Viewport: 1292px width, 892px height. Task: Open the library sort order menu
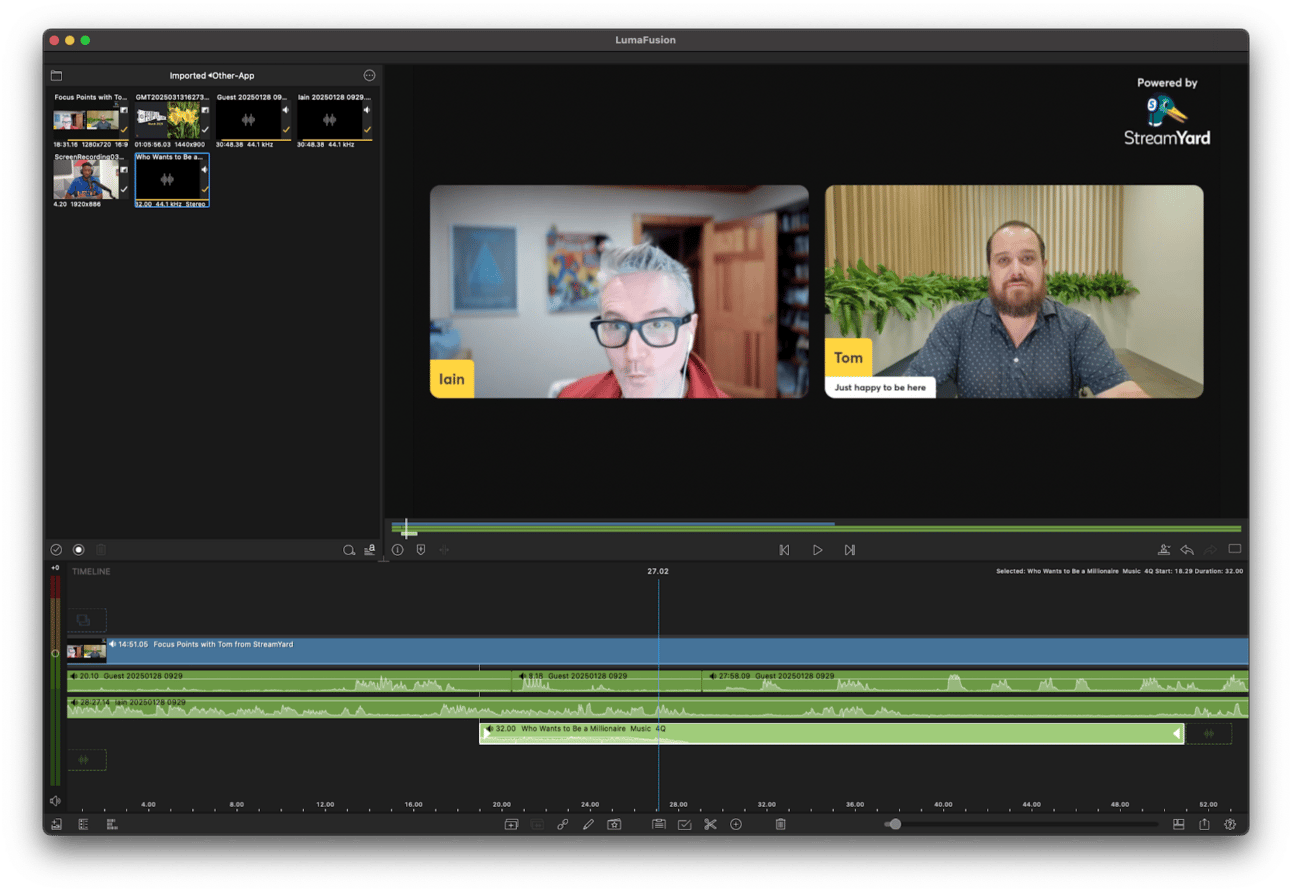pyautogui.click(x=370, y=550)
